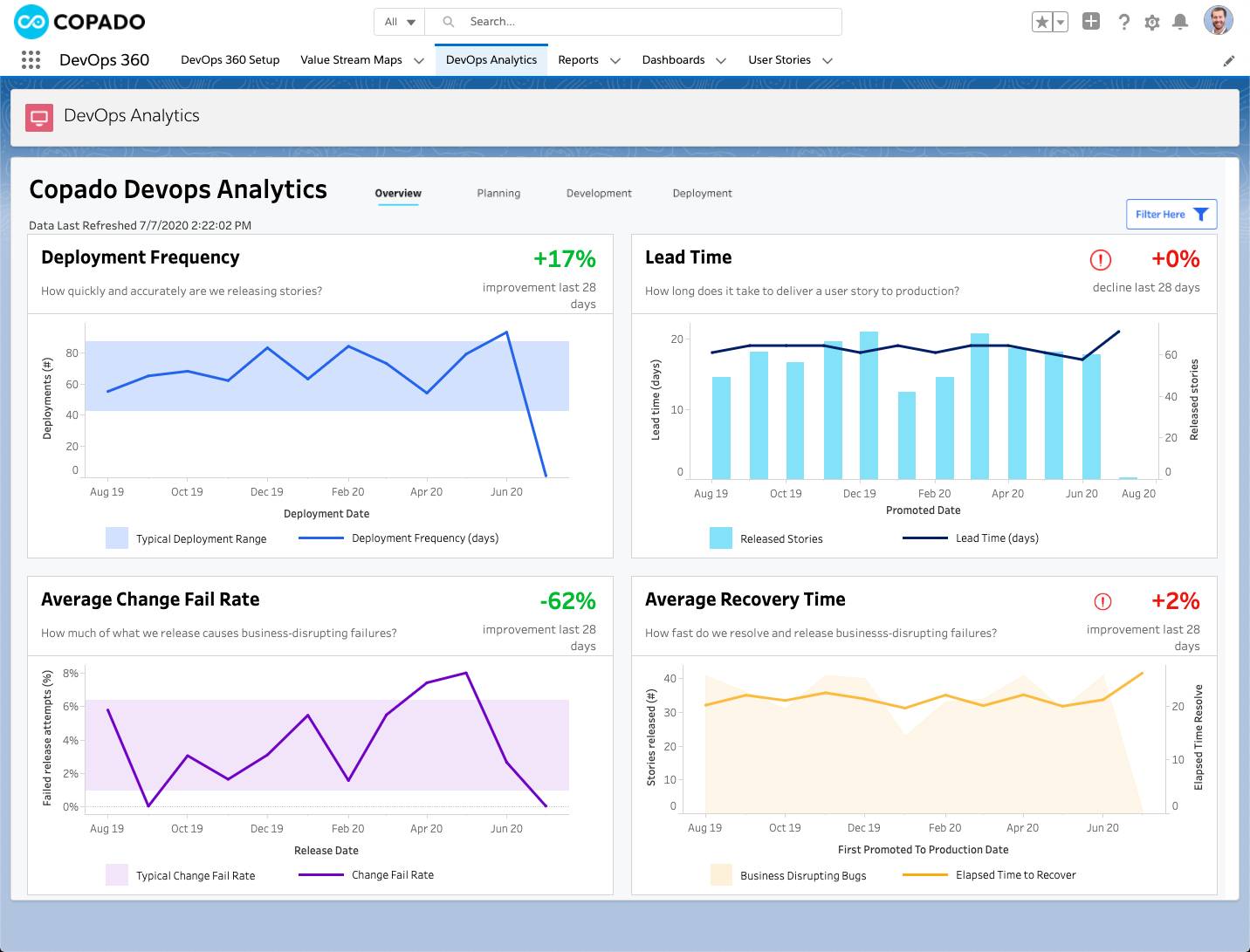
Task: Open the Salesforce App Launcher grid
Action: [31, 59]
